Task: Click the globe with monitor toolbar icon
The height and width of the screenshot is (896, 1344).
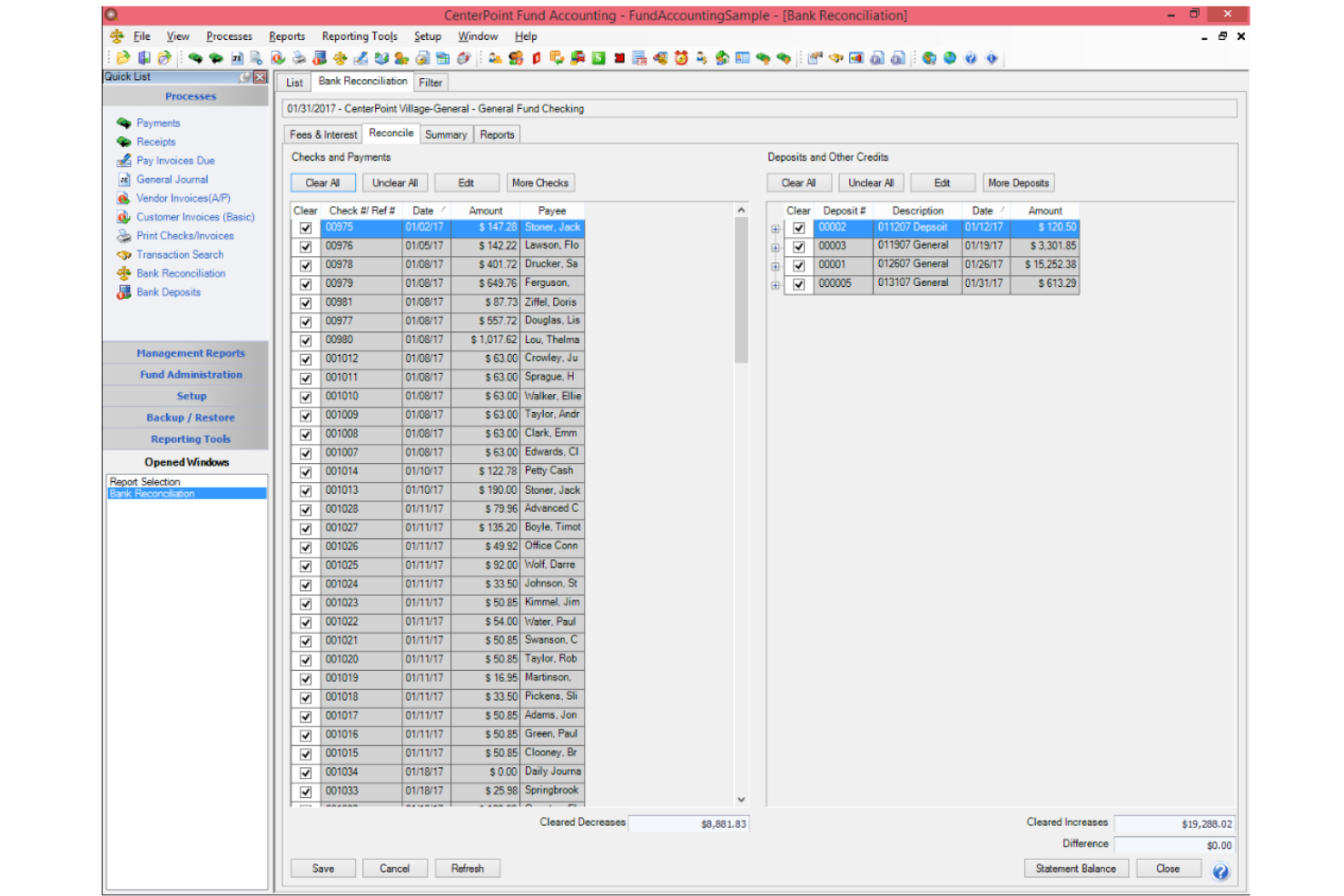Action: (x=929, y=58)
